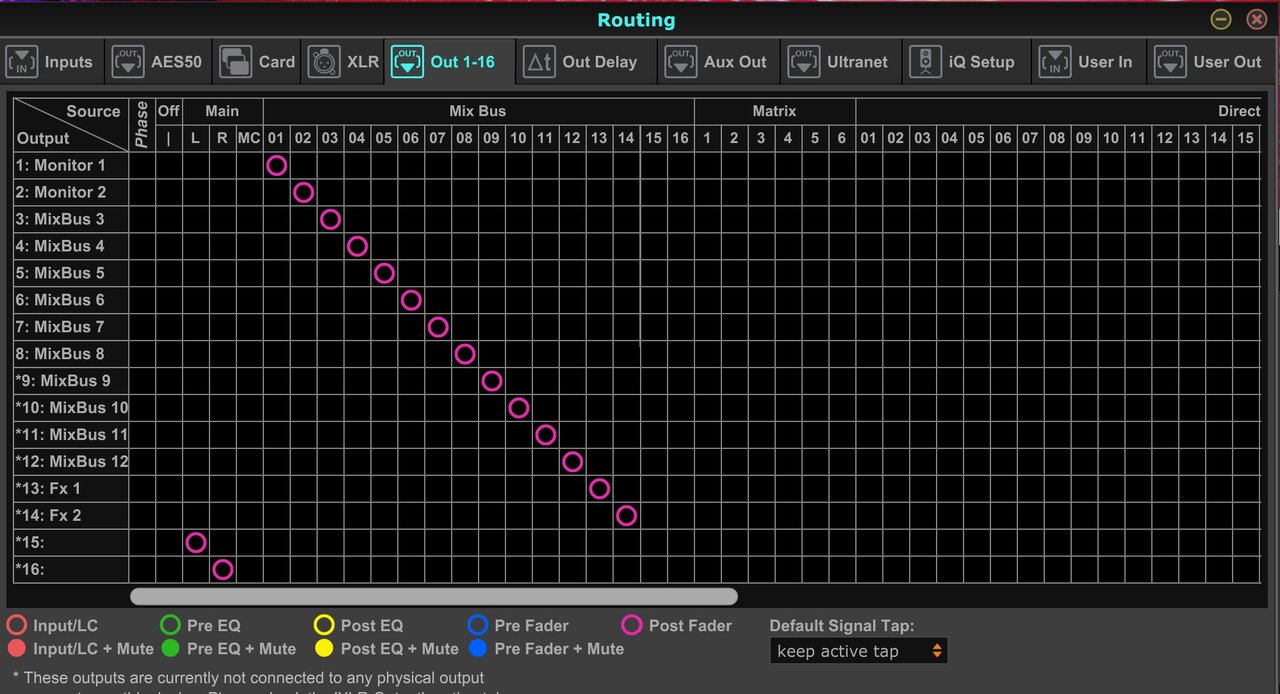Toggle MixBus 5 to Mix Bus 05 point
This screenshot has width=1280, height=694.
point(384,273)
